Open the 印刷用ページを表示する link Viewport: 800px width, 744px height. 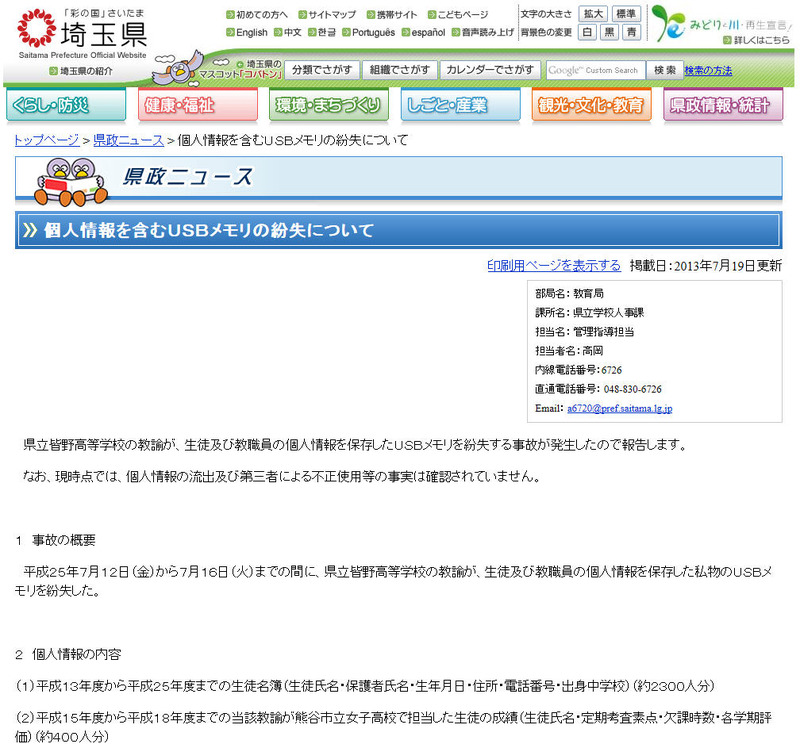pyautogui.click(x=554, y=266)
